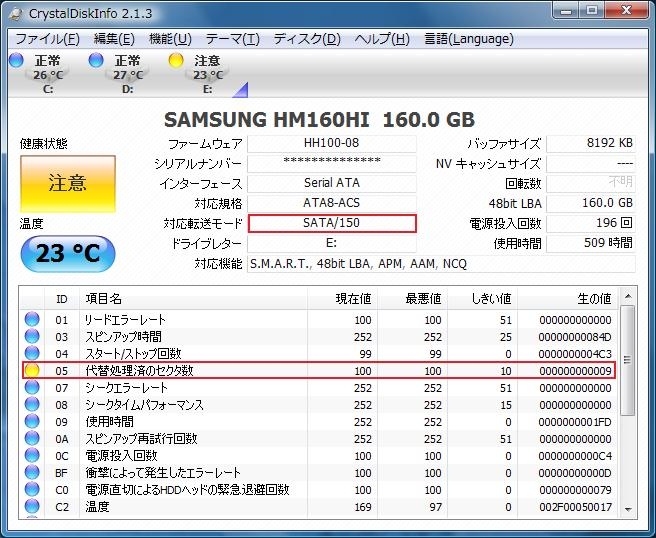Image resolution: width=656 pixels, height=538 pixels.
Task: Click raw value 0000000004C3
Action: [575, 354]
